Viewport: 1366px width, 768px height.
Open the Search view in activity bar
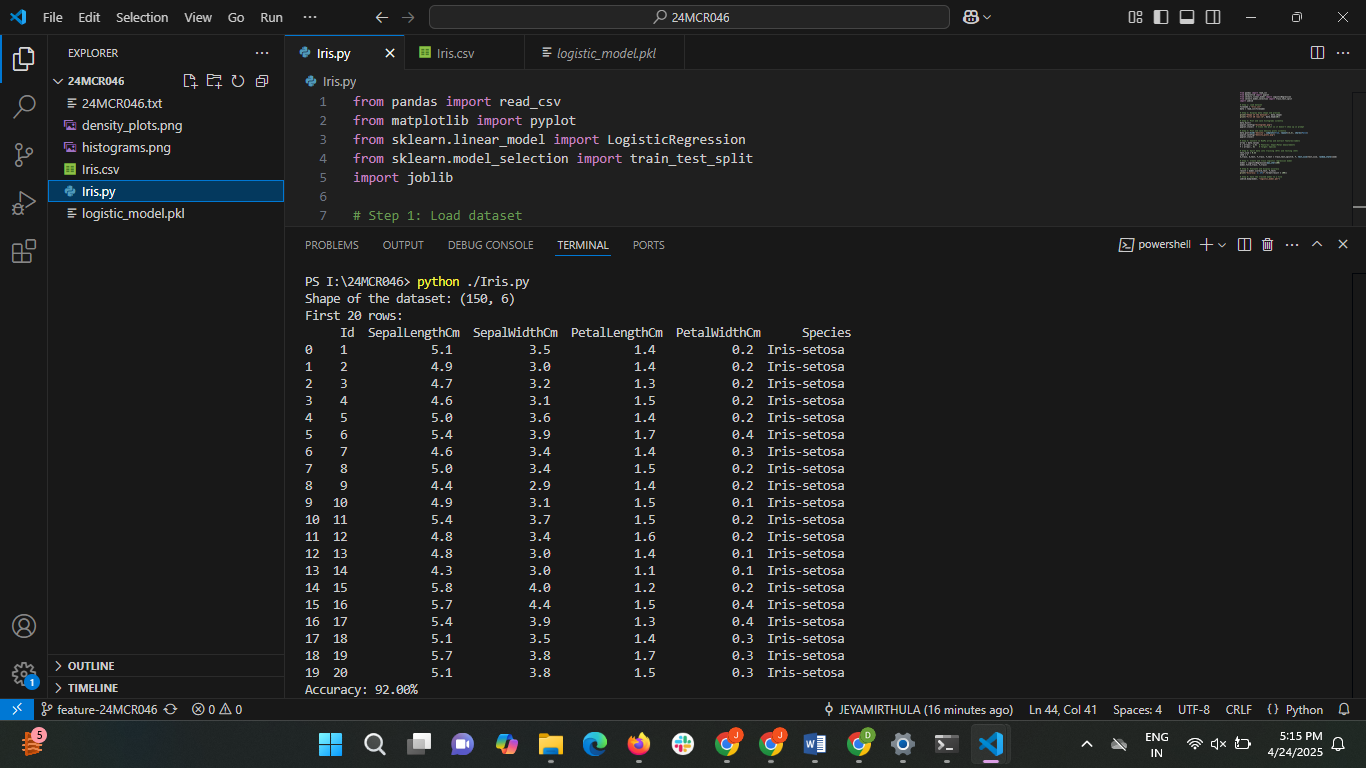point(24,106)
